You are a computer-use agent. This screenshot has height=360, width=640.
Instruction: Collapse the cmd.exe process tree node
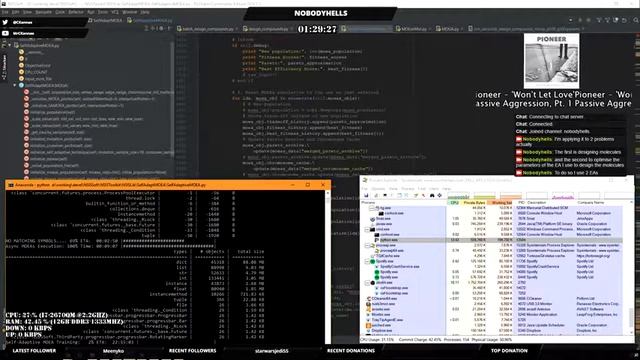[367, 229]
